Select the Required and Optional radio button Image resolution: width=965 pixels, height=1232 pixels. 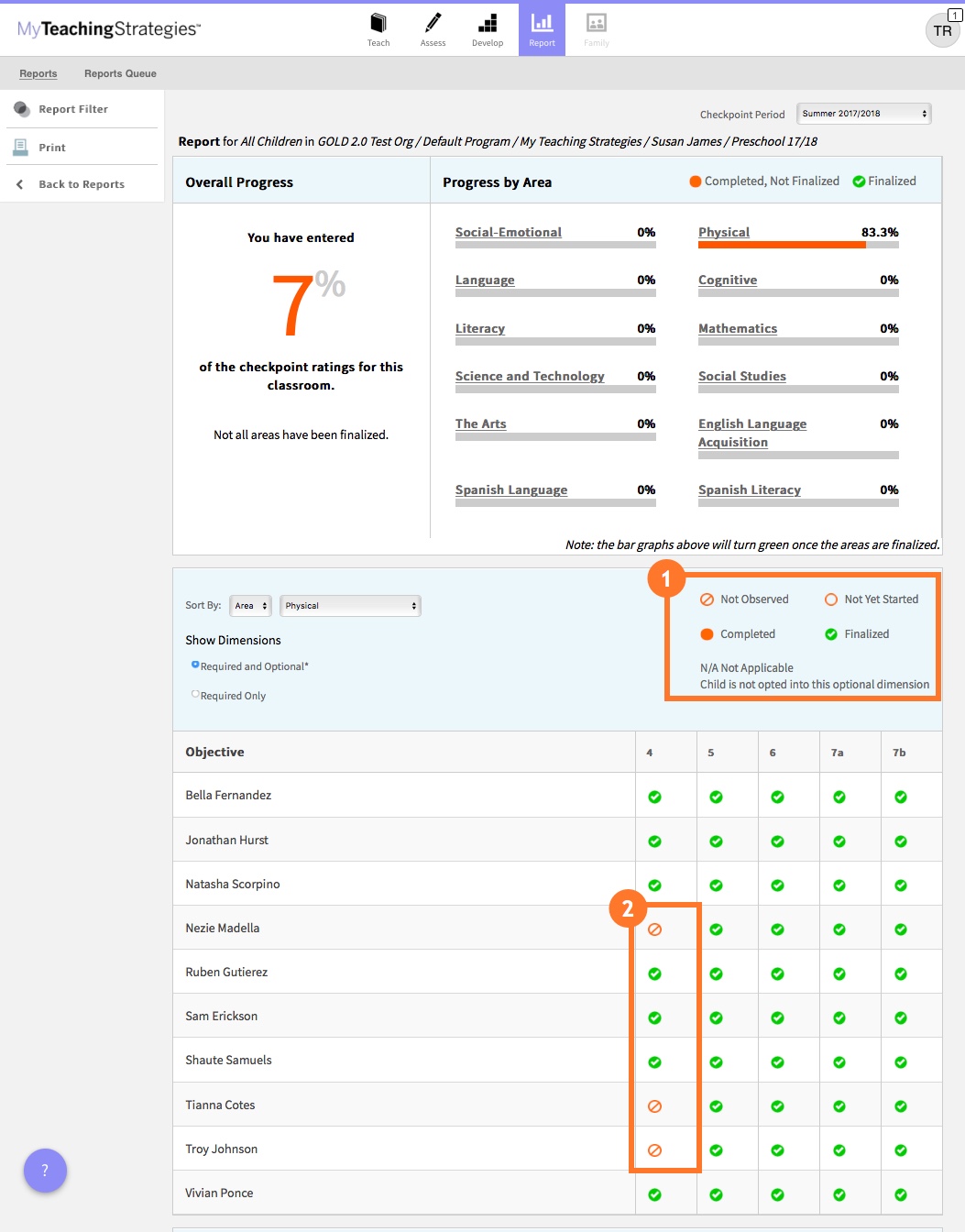tap(194, 665)
